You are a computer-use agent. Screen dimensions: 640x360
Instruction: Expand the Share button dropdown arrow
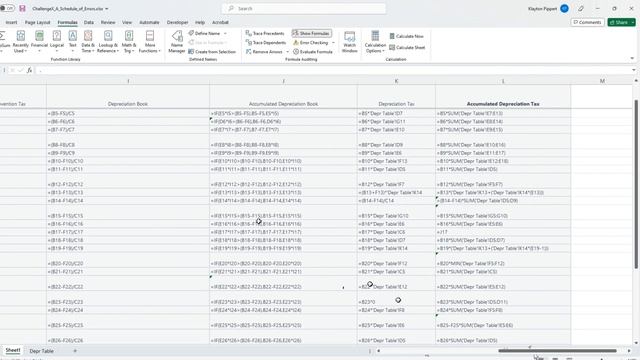coord(633,22)
